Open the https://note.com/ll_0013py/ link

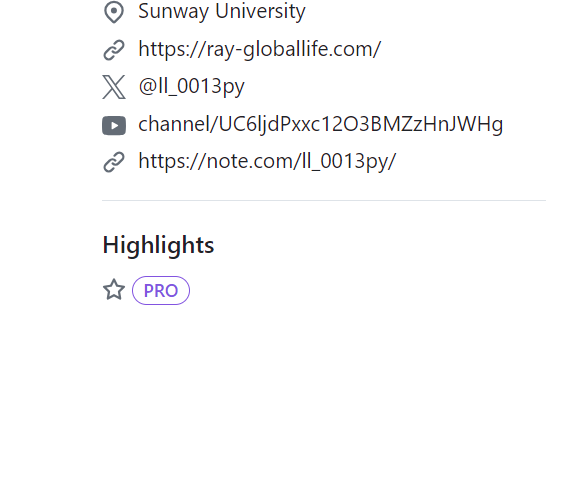point(267,162)
